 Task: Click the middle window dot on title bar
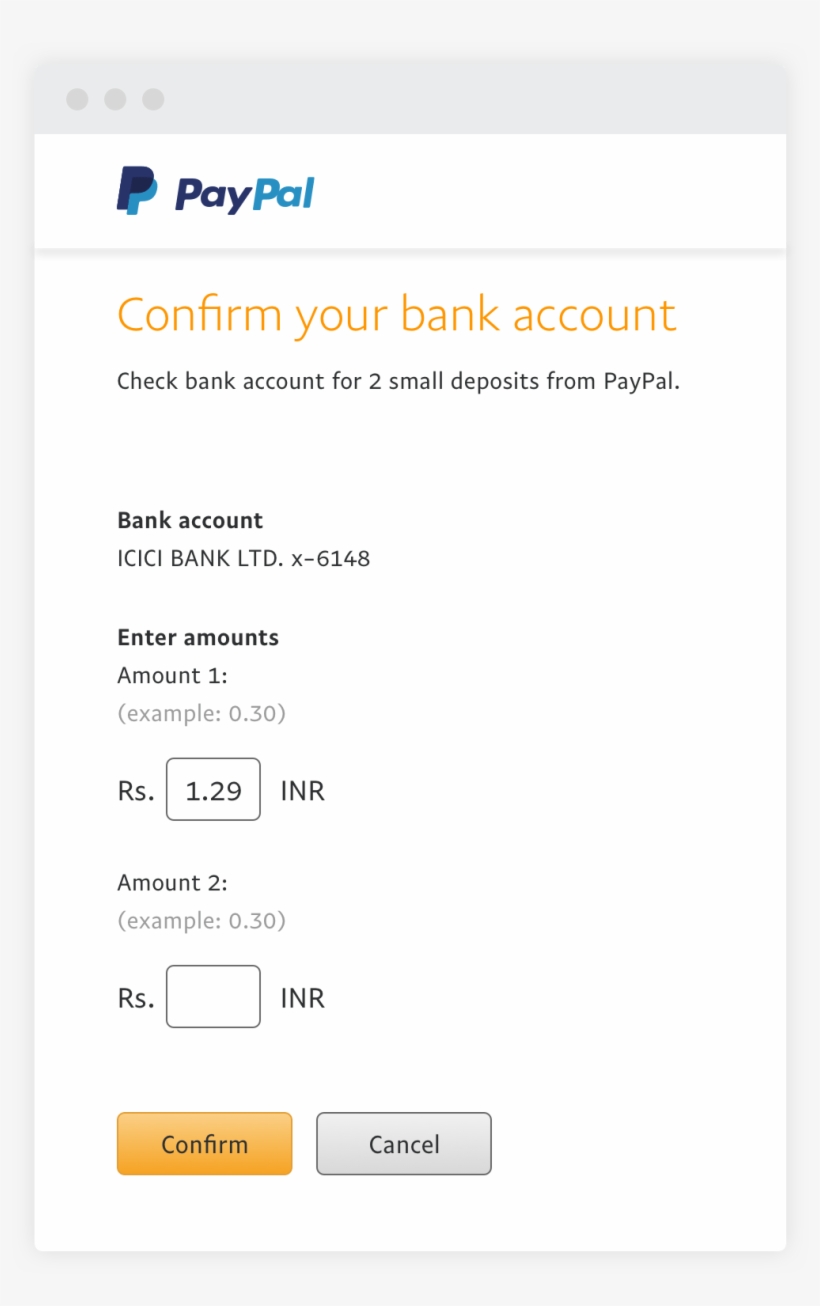coord(115,99)
